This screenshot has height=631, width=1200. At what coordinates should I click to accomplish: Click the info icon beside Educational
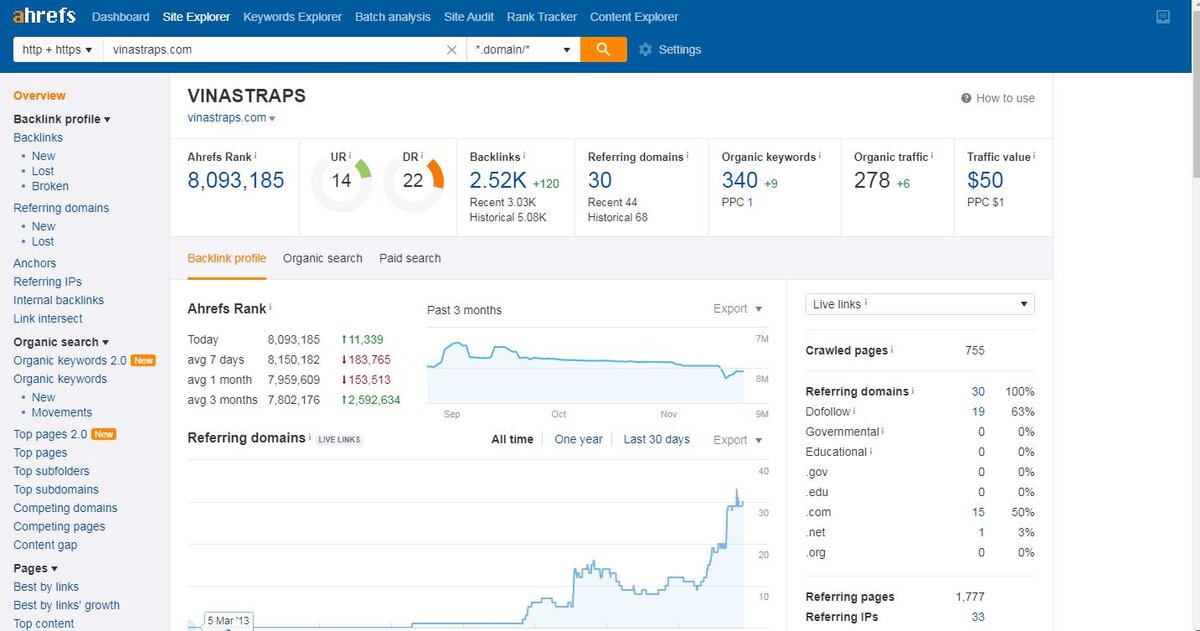[872, 451]
